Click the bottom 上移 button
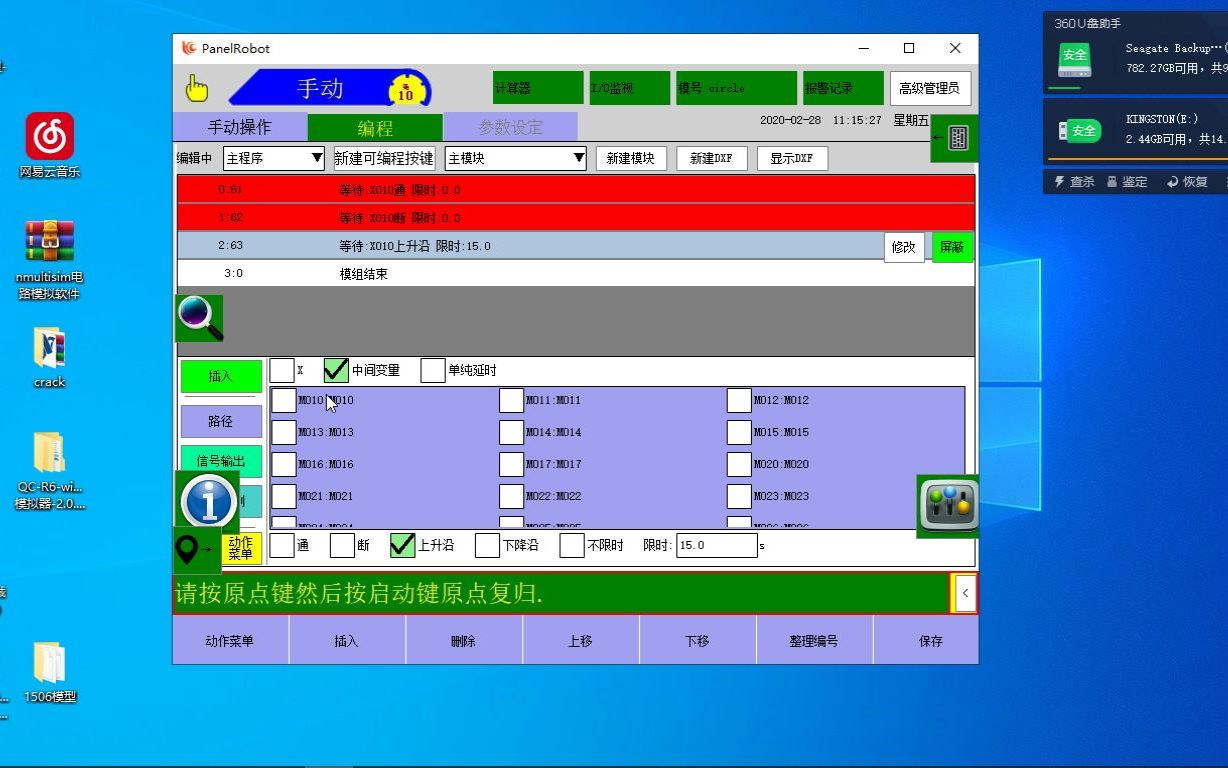The width and height of the screenshot is (1228, 768). pos(581,641)
